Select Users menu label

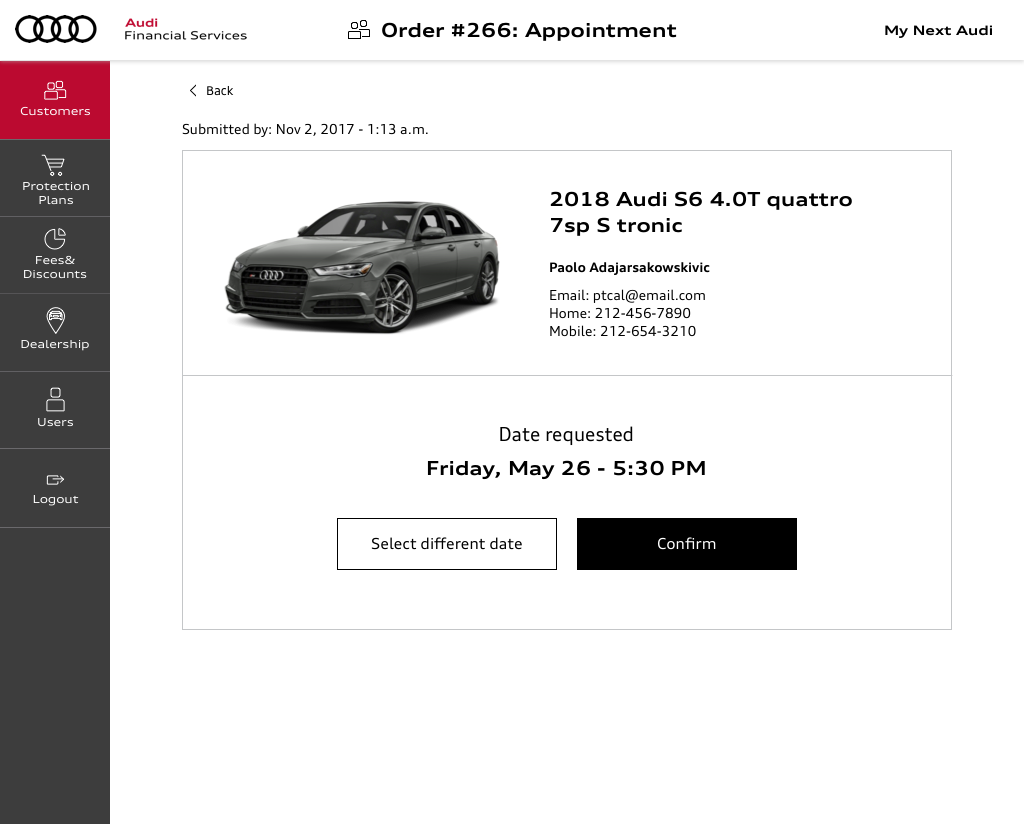[55, 422]
